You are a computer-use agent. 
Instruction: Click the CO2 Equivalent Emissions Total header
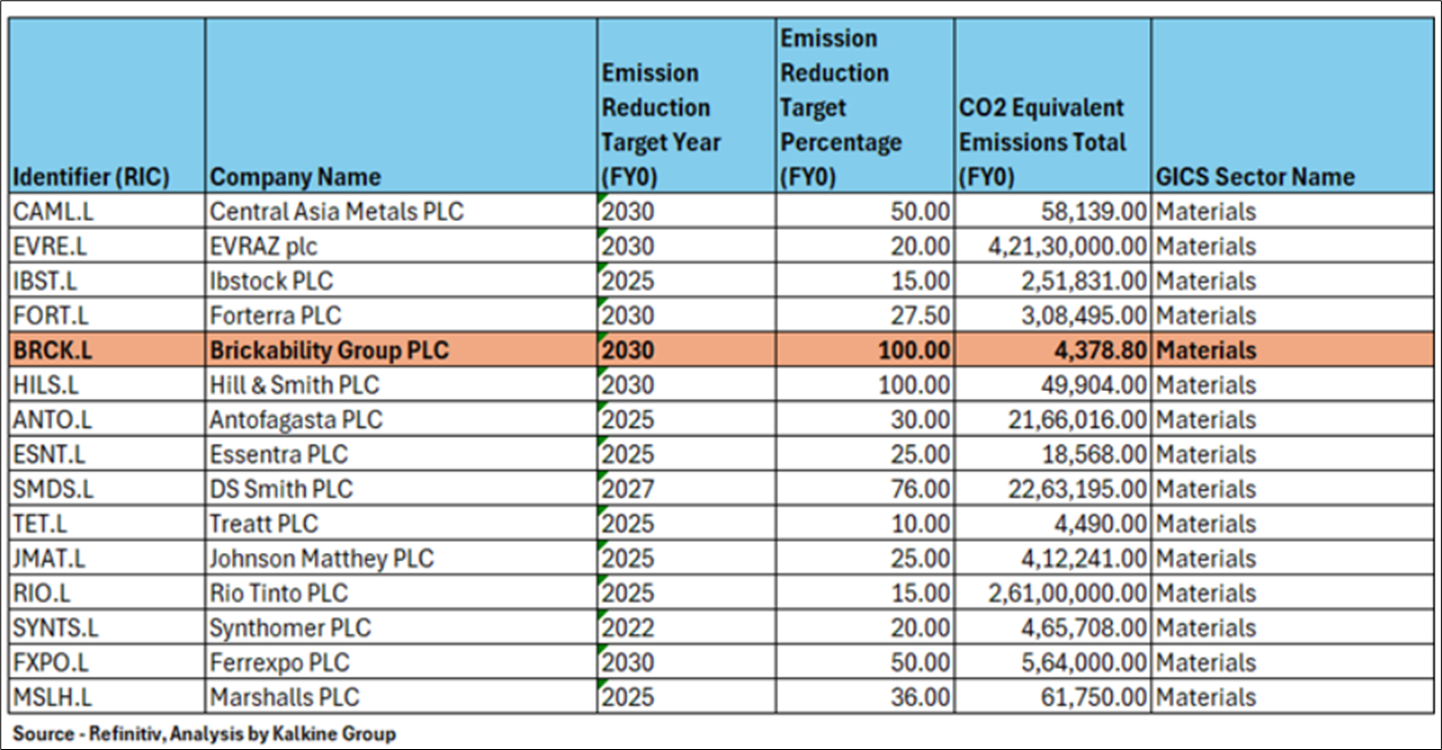[1053, 107]
